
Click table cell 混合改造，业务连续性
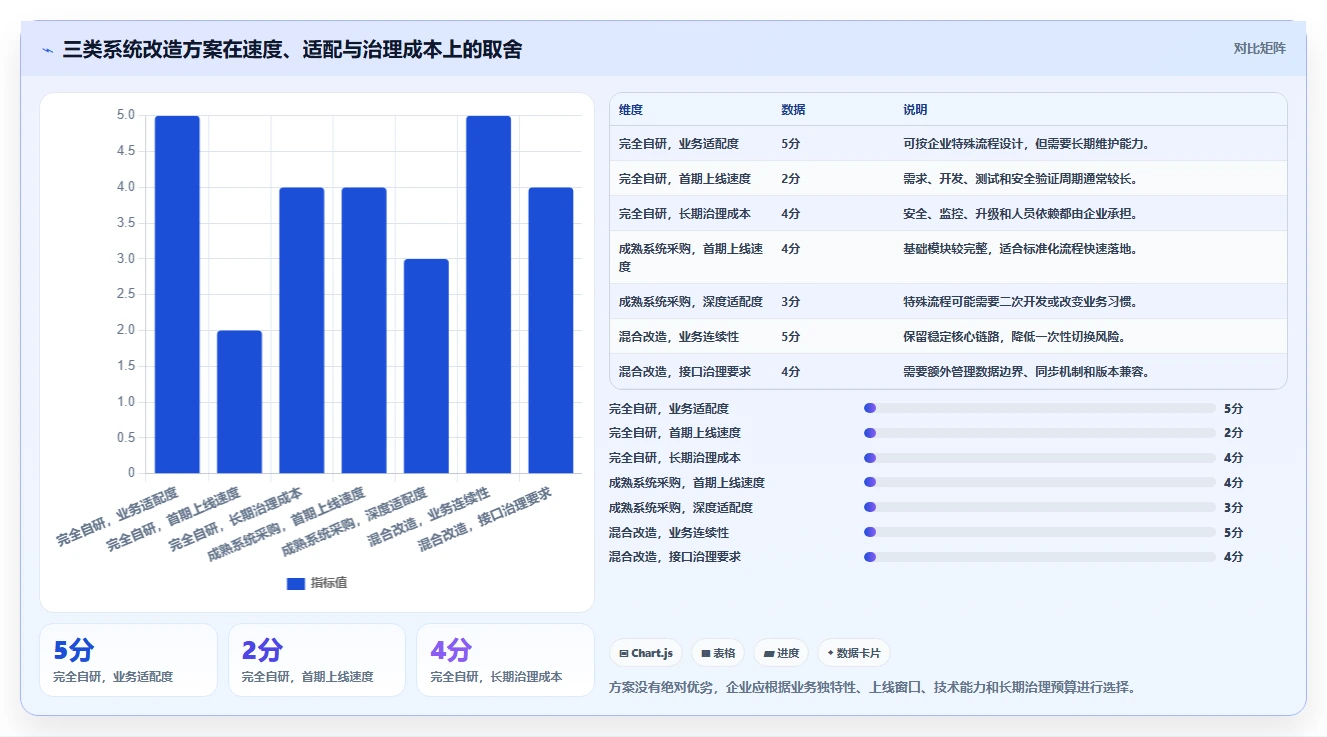(x=679, y=337)
